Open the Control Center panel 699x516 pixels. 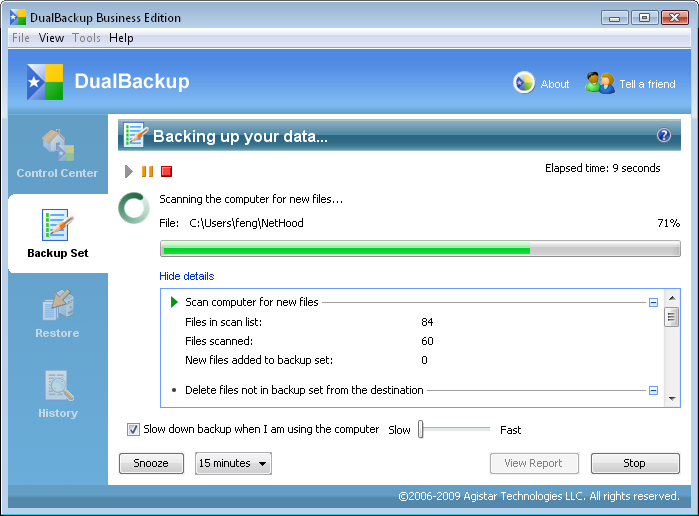[x=58, y=154]
